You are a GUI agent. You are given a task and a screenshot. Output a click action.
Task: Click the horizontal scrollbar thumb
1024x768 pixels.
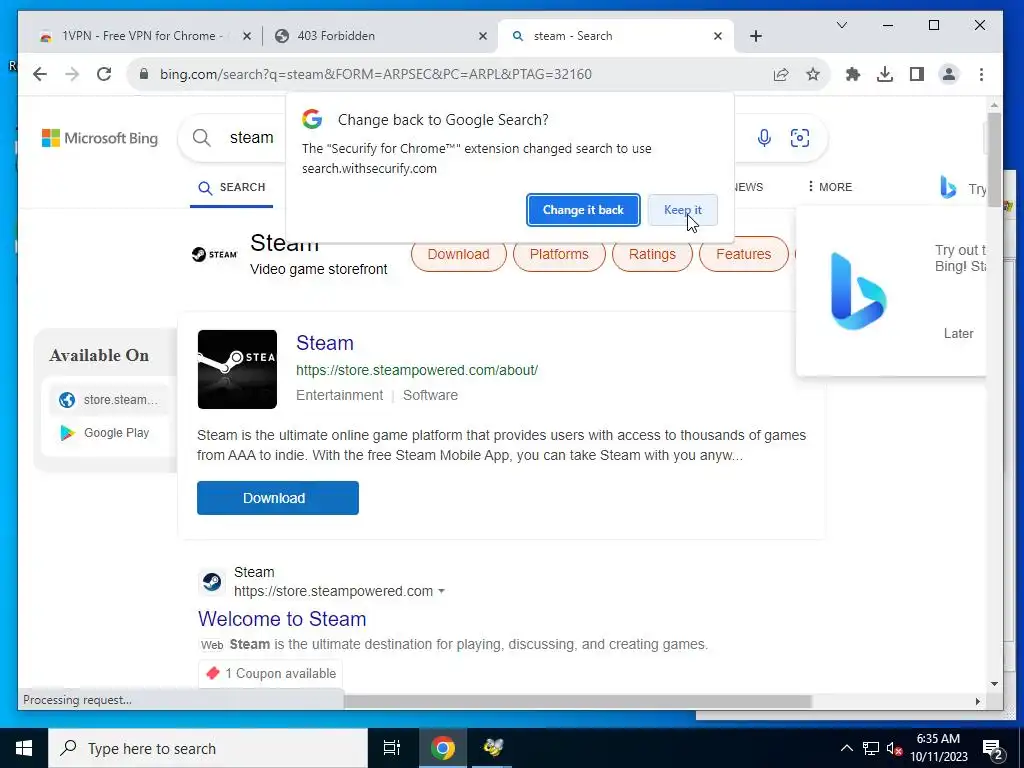click(577, 701)
